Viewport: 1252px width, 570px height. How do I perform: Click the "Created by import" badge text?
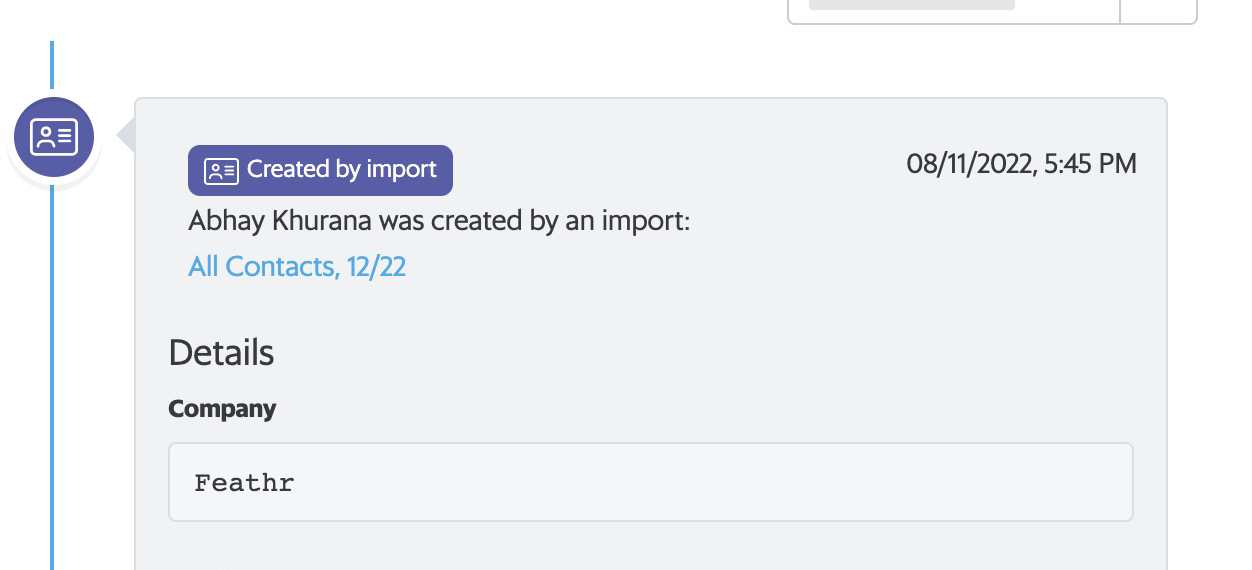coord(342,170)
